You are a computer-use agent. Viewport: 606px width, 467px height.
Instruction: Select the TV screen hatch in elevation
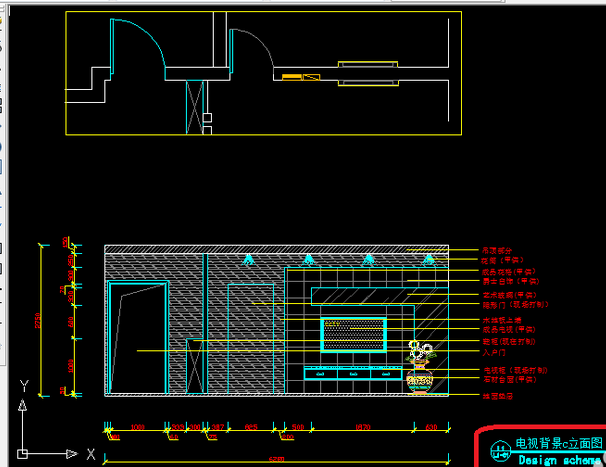[x=352, y=335]
